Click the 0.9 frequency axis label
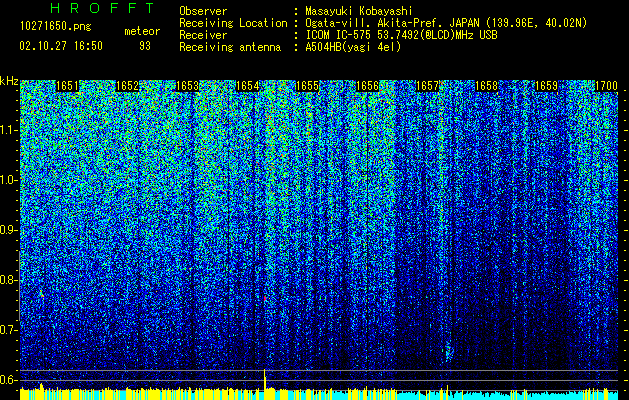This screenshot has height=400, width=629. pos(9,230)
